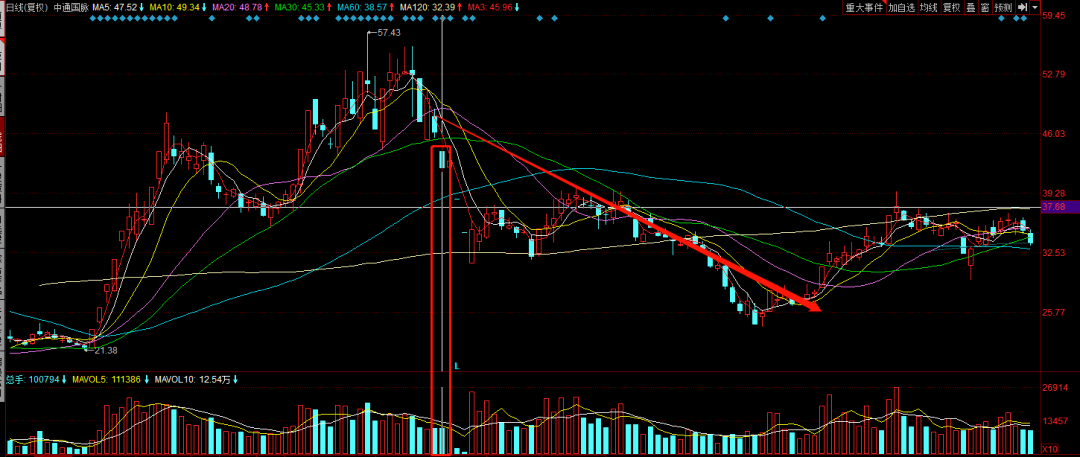Open the 重大事件 major events panel
Viewport: 1080px width, 457px height.
coord(864,7)
